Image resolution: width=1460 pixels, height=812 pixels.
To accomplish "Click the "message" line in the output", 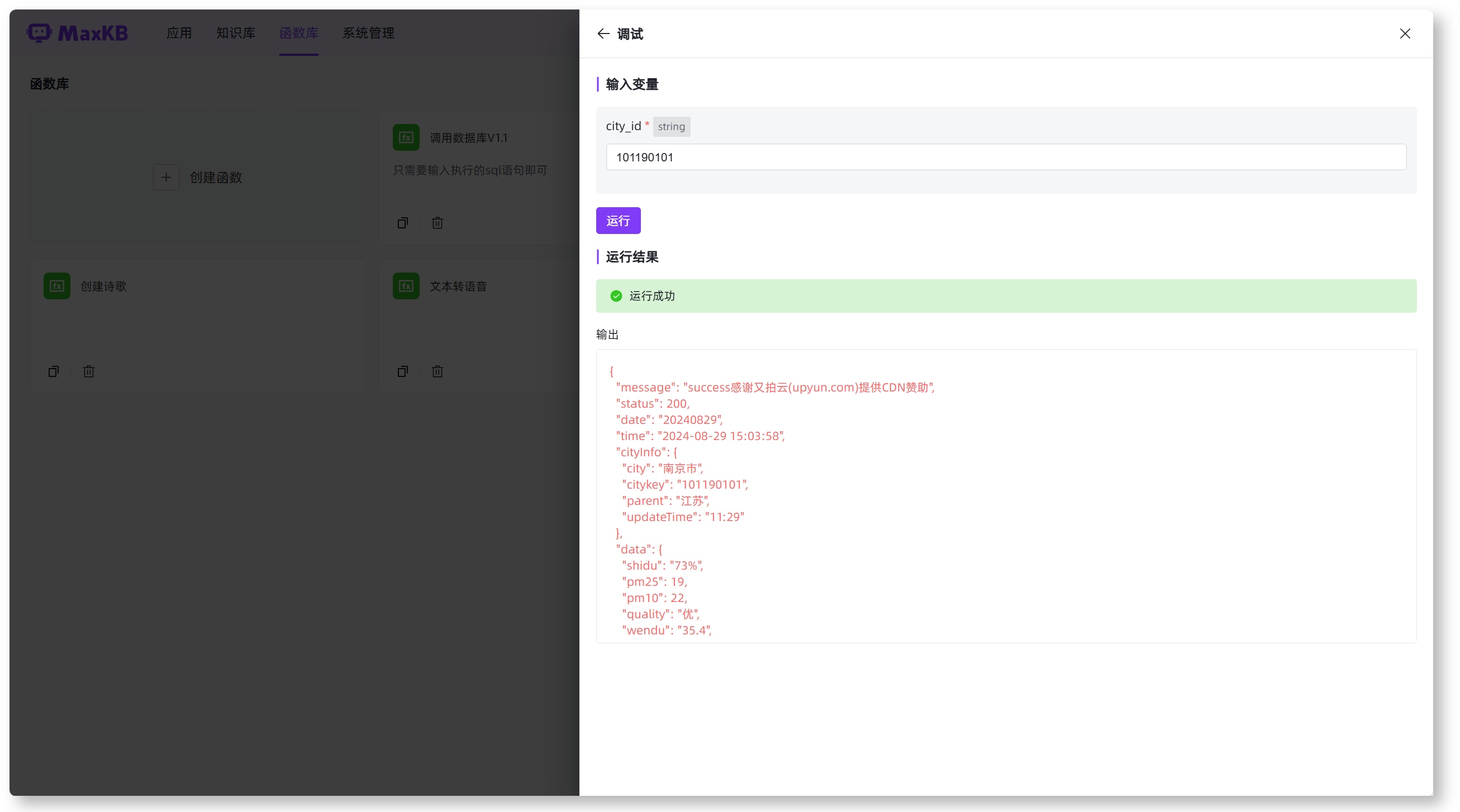I will click(775, 387).
